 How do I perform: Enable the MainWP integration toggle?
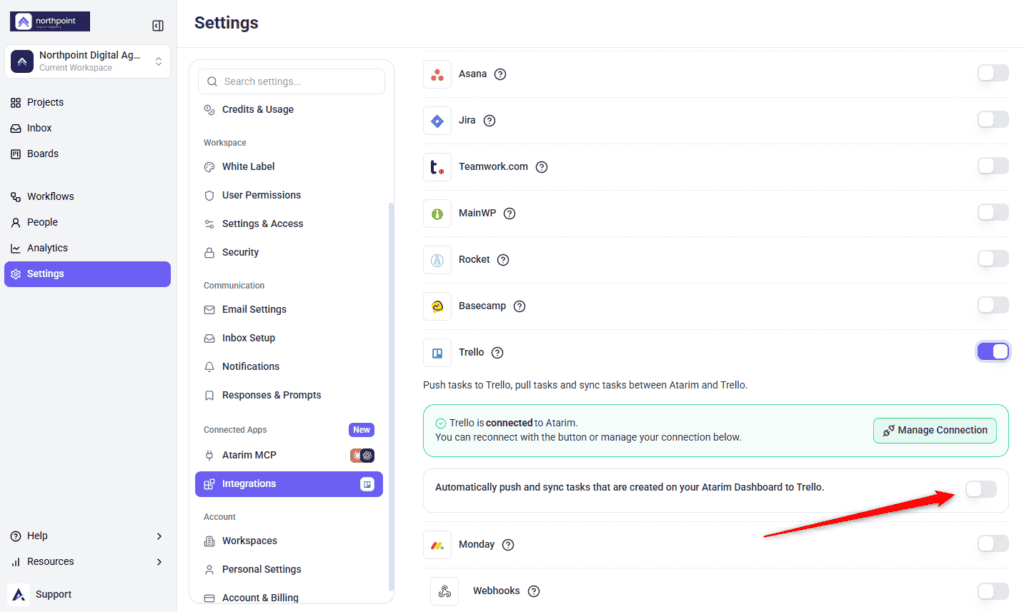point(993,212)
